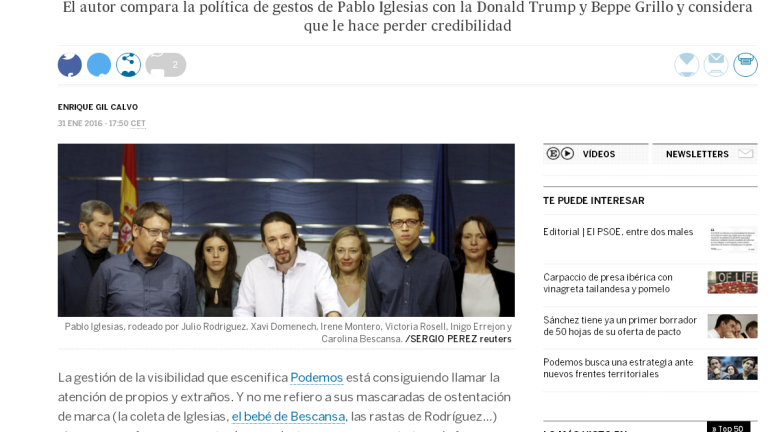Open the VÍDEOS tab
This screenshot has height=432, width=768.
pyautogui.click(x=596, y=154)
